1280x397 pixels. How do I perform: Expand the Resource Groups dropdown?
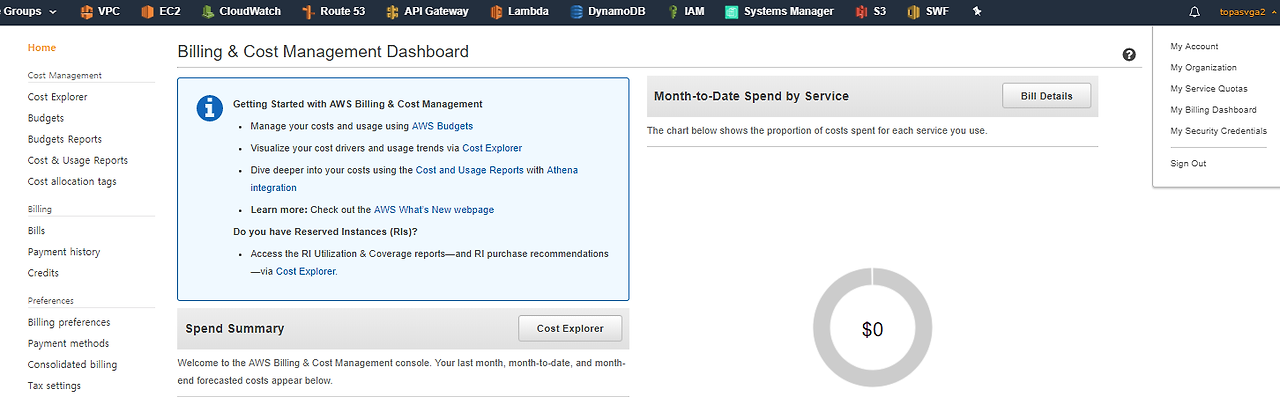pyautogui.click(x=30, y=11)
